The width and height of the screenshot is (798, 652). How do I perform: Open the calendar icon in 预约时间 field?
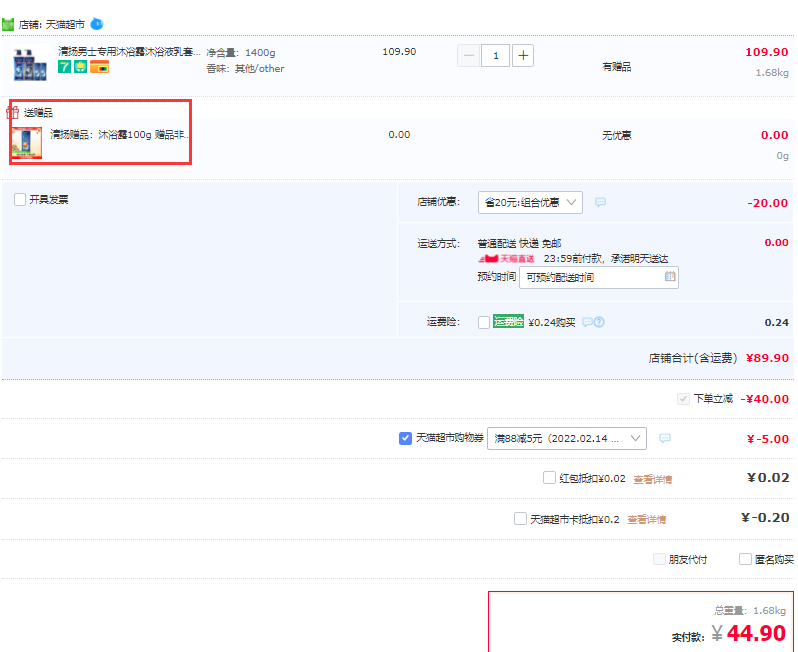click(x=669, y=277)
